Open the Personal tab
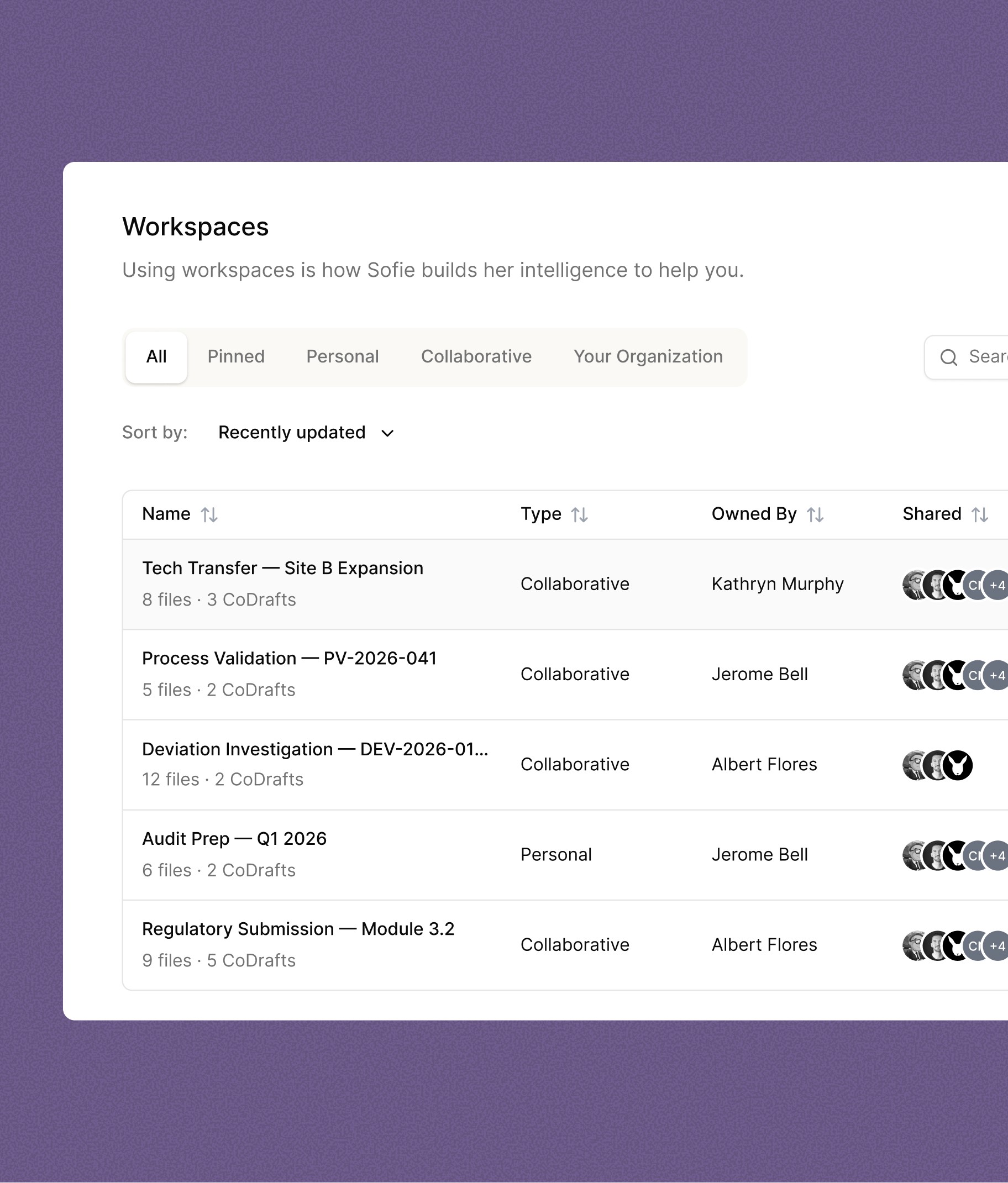The height and width of the screenshot is (1183, 1008). coord(343,357)
